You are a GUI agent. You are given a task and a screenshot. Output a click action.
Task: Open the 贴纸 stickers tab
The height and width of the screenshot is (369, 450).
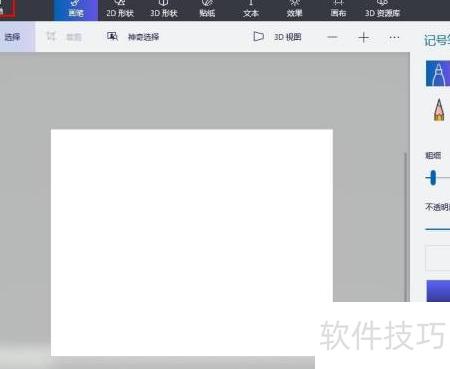point(207,10)
